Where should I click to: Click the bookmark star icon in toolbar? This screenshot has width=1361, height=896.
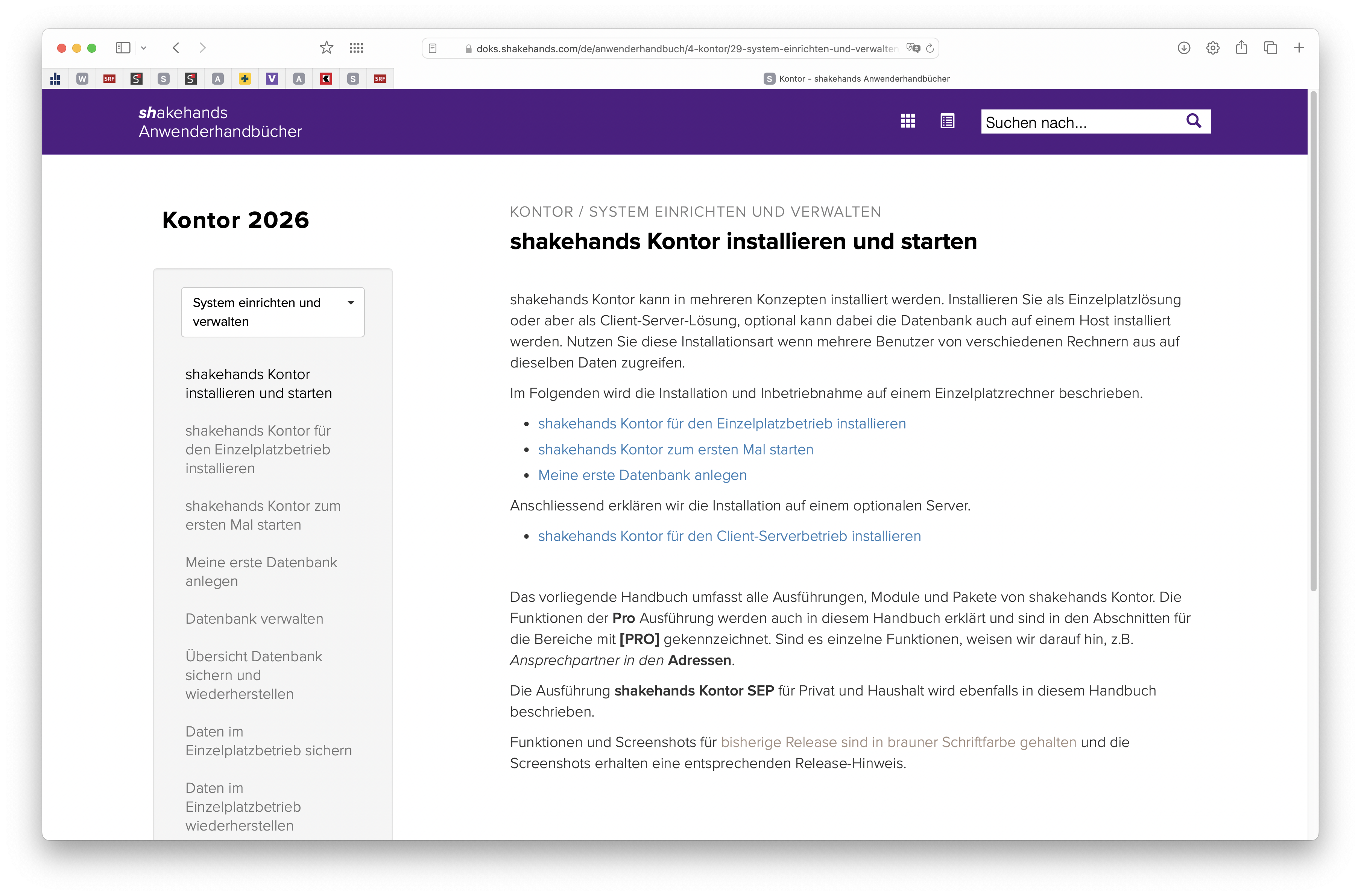point(326,48)
